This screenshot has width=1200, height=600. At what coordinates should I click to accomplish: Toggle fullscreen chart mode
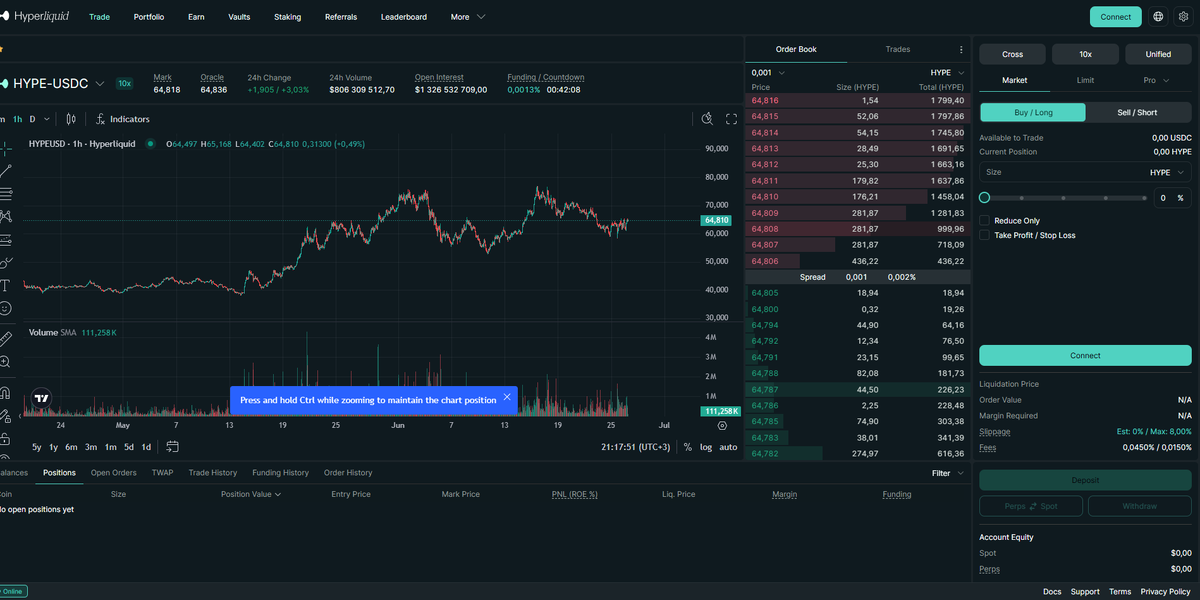731,119
